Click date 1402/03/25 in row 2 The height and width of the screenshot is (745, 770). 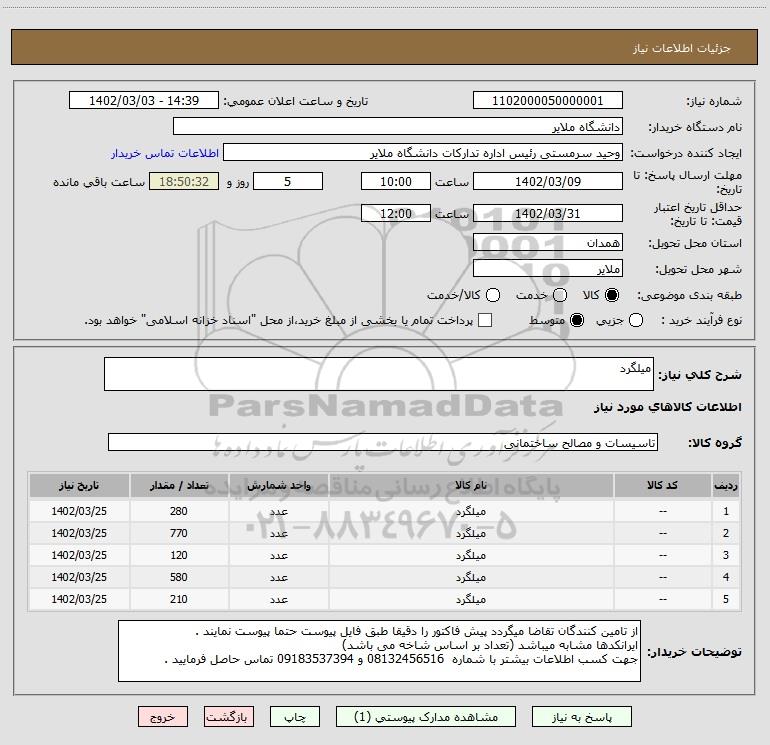pyautogui.click(x=79, y=533)
